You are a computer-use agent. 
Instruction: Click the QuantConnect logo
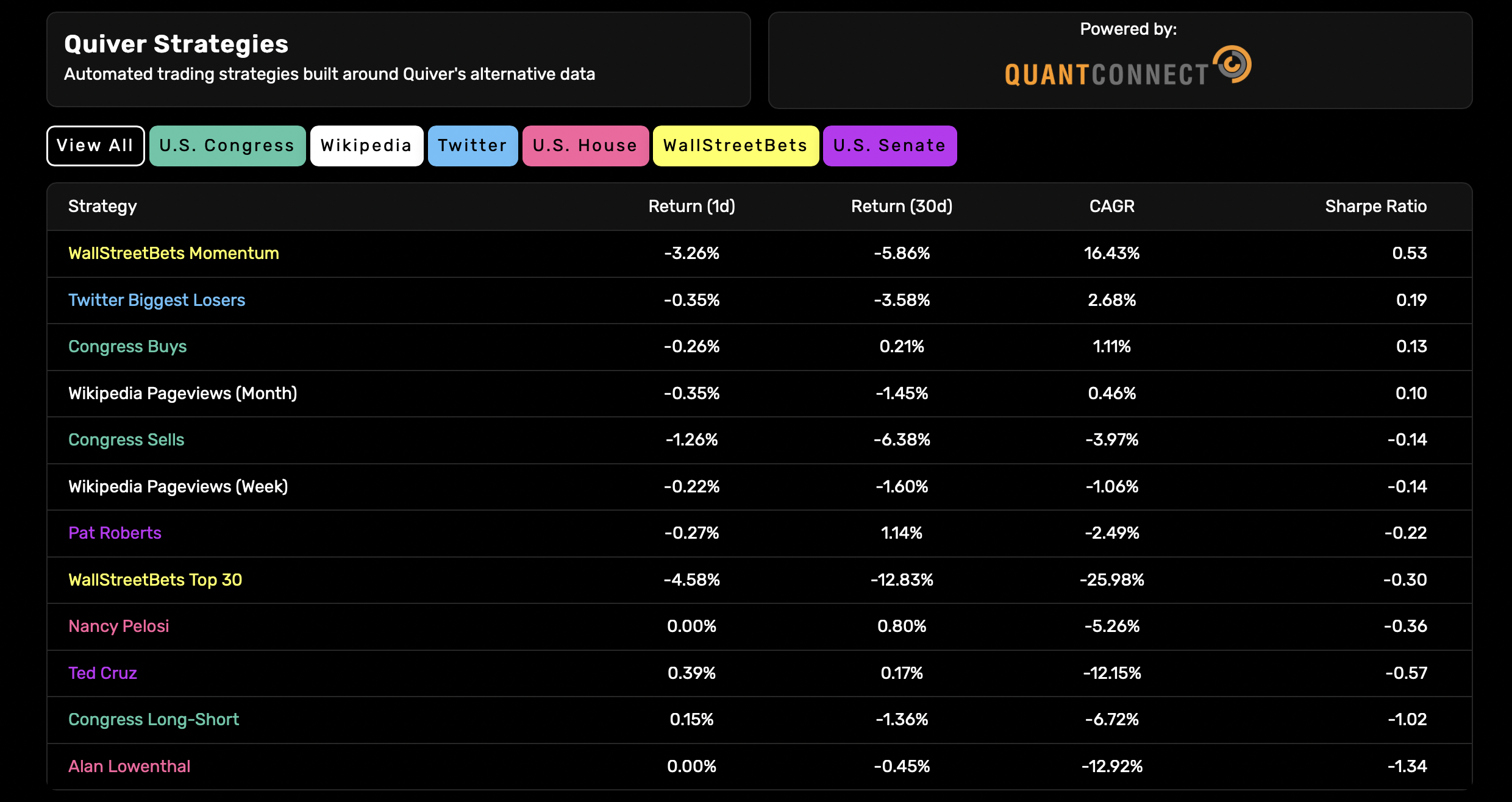pos(1127,67)
